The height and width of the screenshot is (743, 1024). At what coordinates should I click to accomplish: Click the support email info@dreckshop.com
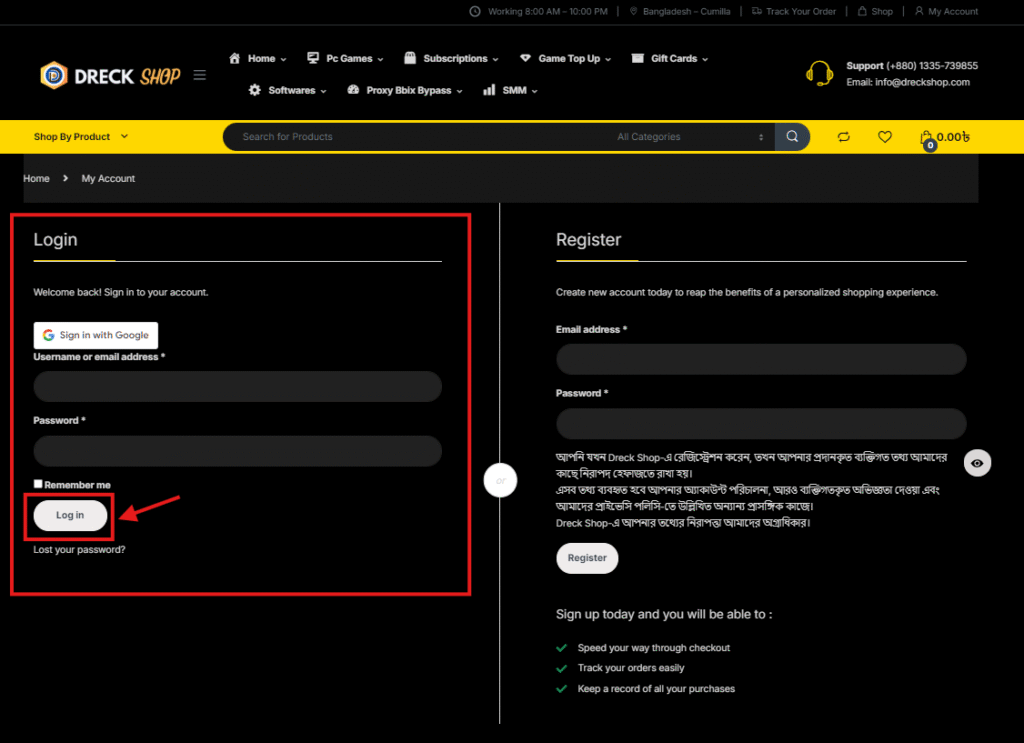click(922, 82)
